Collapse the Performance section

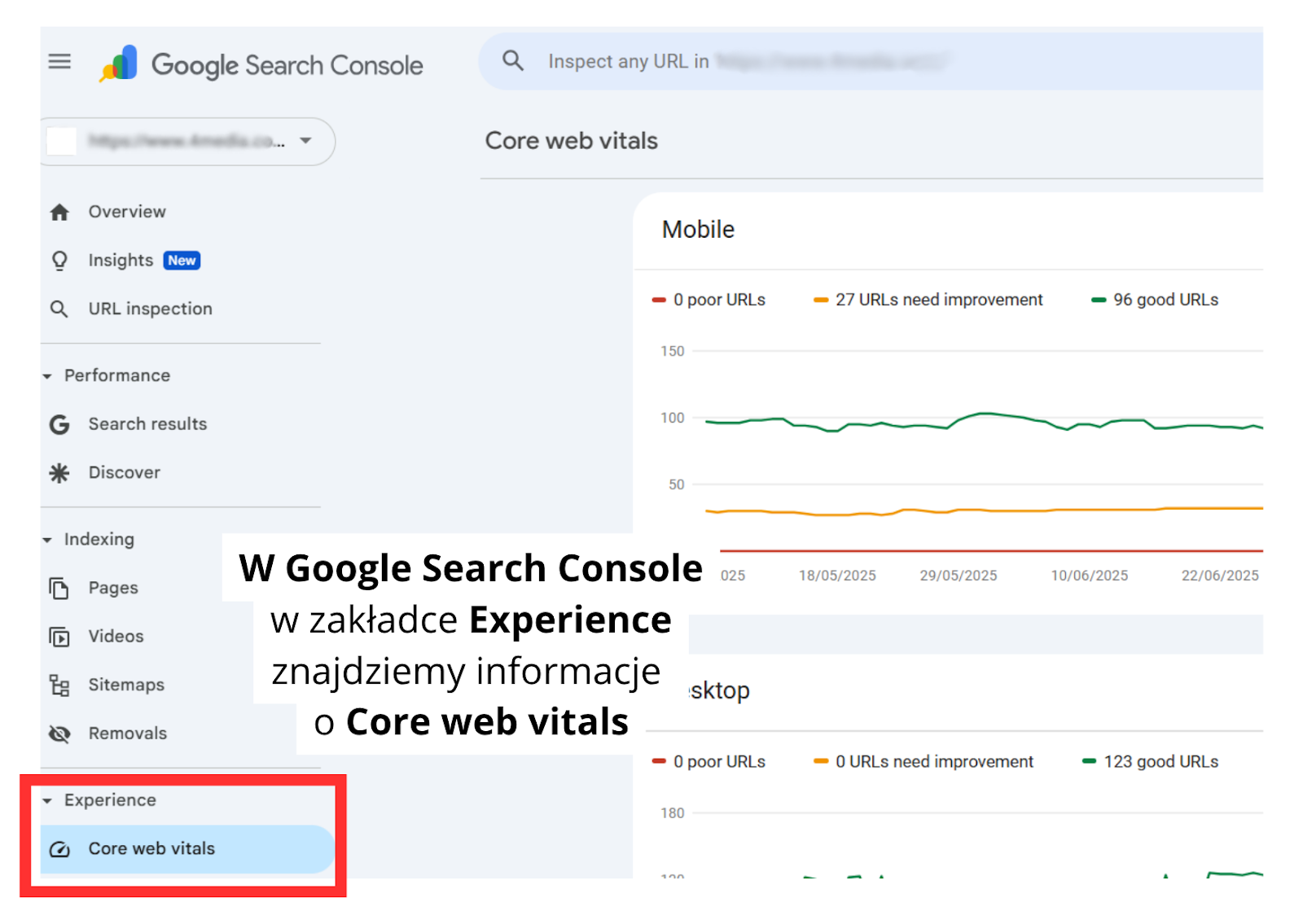49,375
